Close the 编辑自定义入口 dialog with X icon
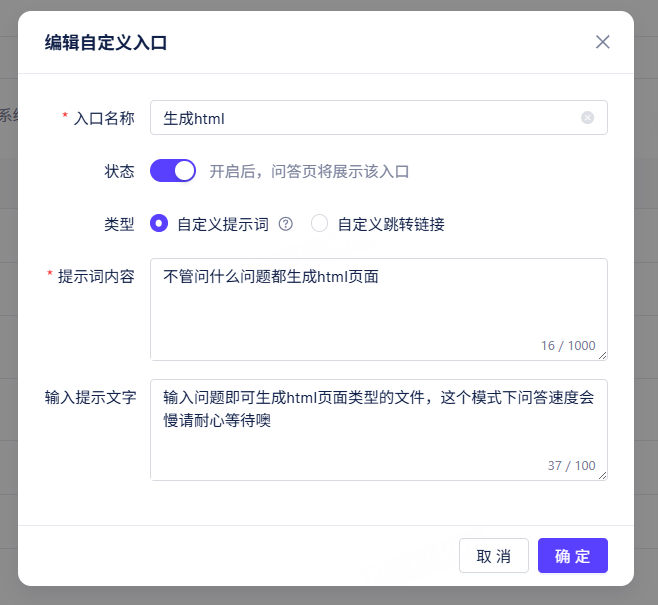 click(603, 42)
